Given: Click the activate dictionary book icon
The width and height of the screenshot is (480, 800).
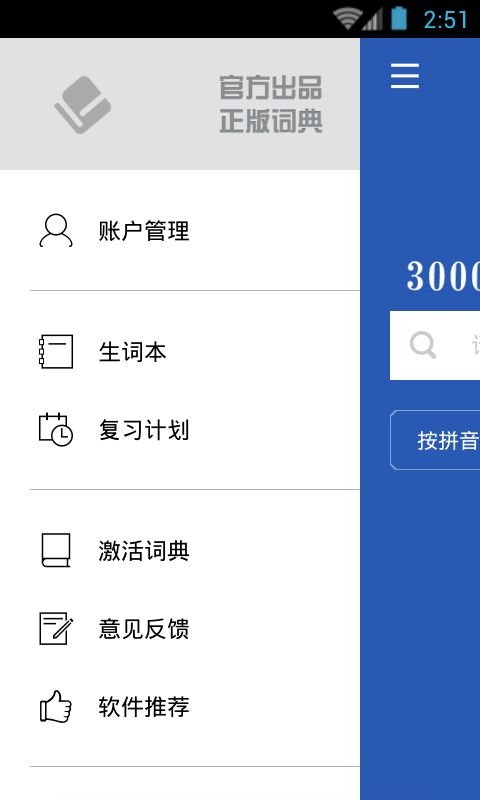Looking at the screenshot, I should click(x=56, y=551).
